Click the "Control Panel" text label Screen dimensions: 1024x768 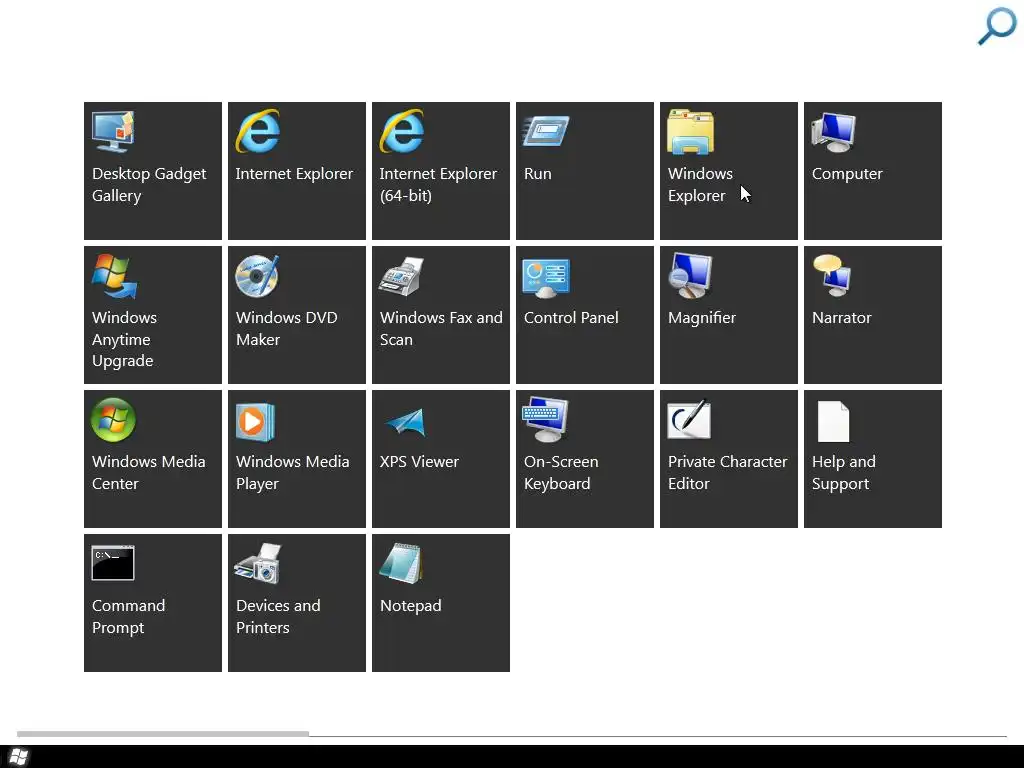pos(571,318)
